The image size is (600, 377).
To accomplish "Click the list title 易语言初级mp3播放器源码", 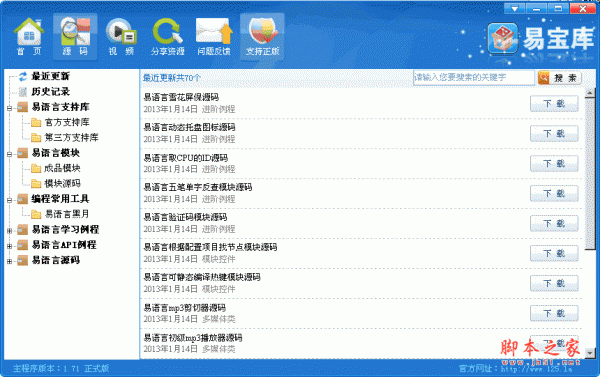I will click(x=193, y=338).
